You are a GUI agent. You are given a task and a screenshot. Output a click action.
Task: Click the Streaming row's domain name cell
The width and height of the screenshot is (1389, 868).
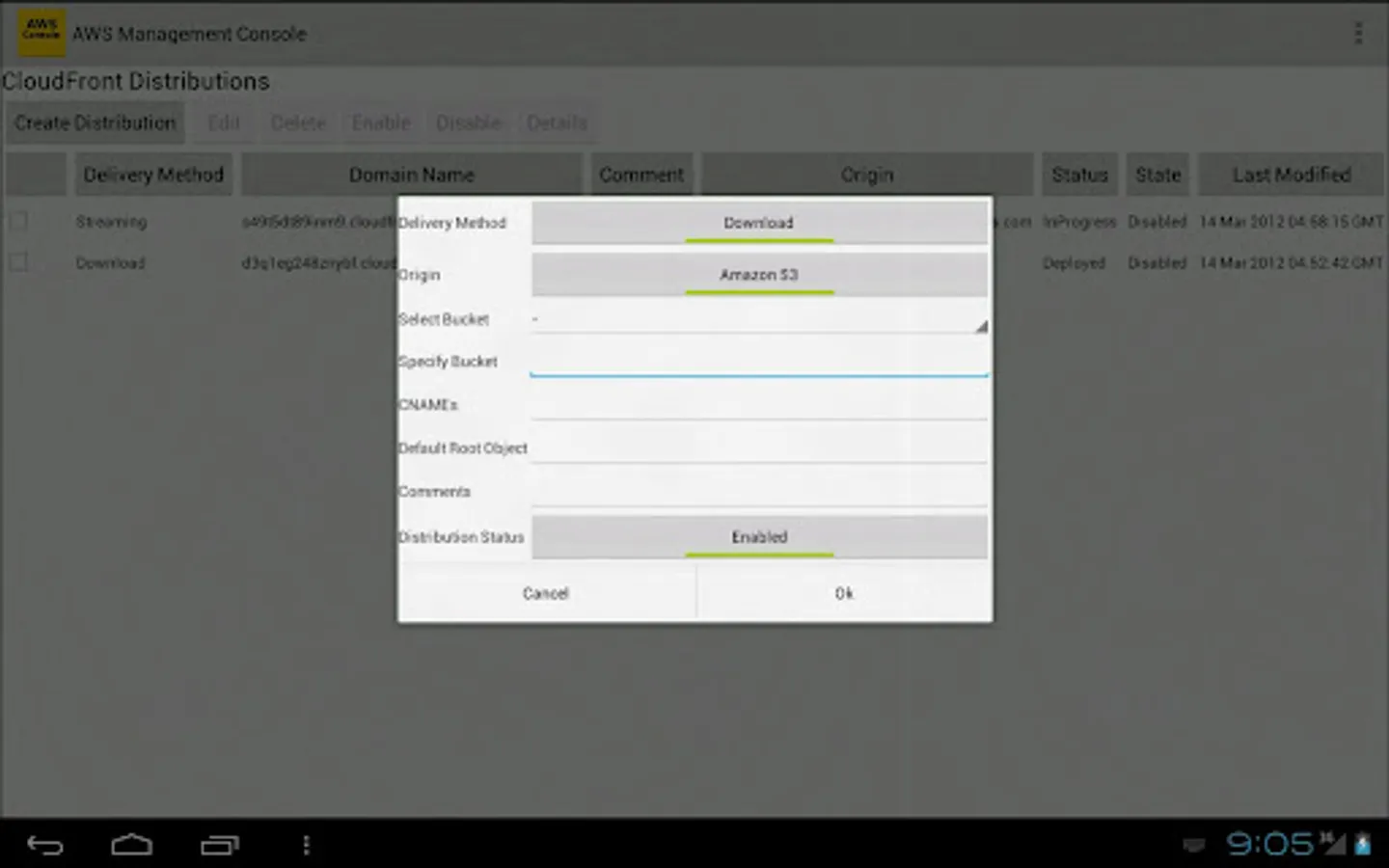click(319, 222)
